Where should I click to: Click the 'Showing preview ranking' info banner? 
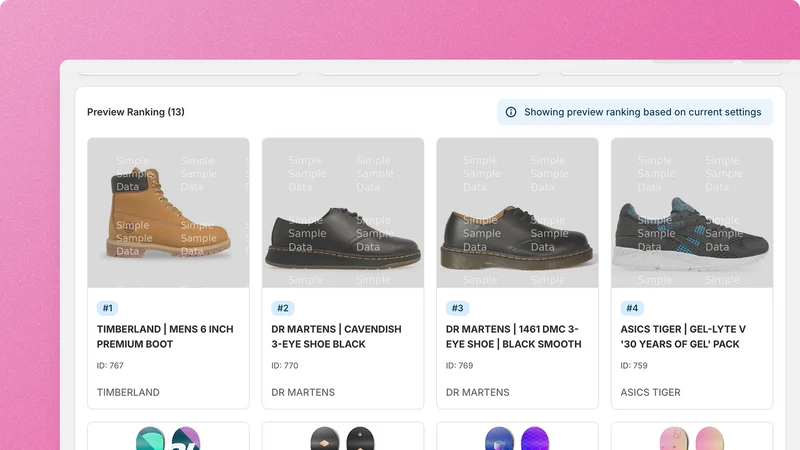pyautogui.click(x=635, y=112)
